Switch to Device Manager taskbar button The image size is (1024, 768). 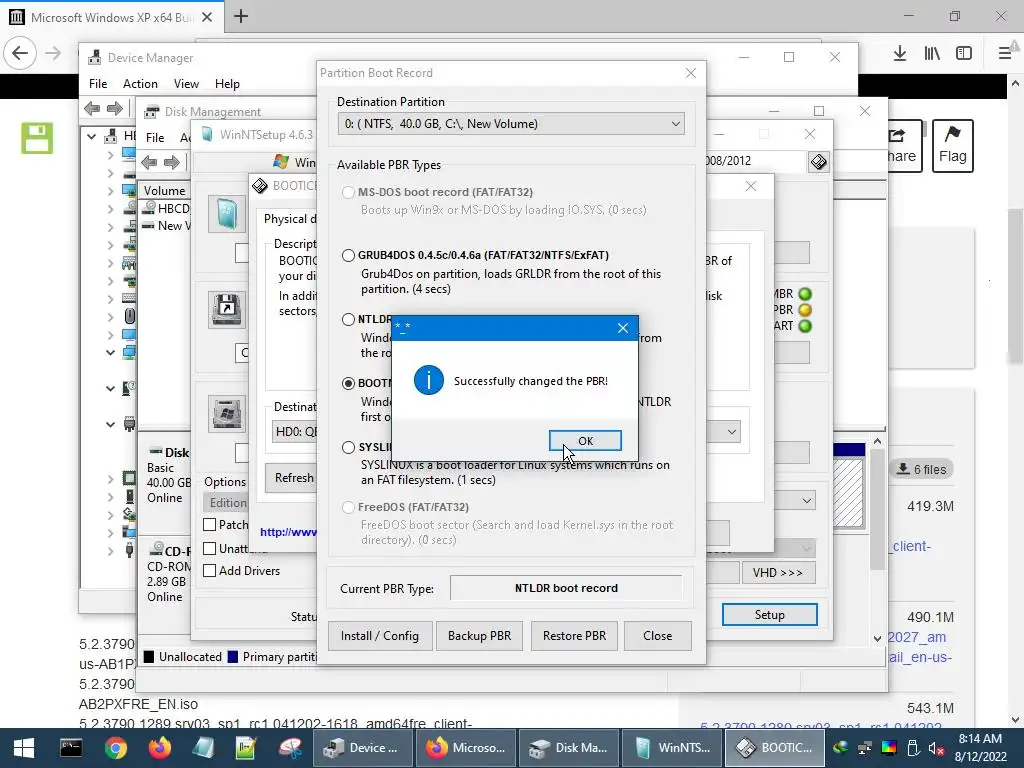[x=362, y=748]
